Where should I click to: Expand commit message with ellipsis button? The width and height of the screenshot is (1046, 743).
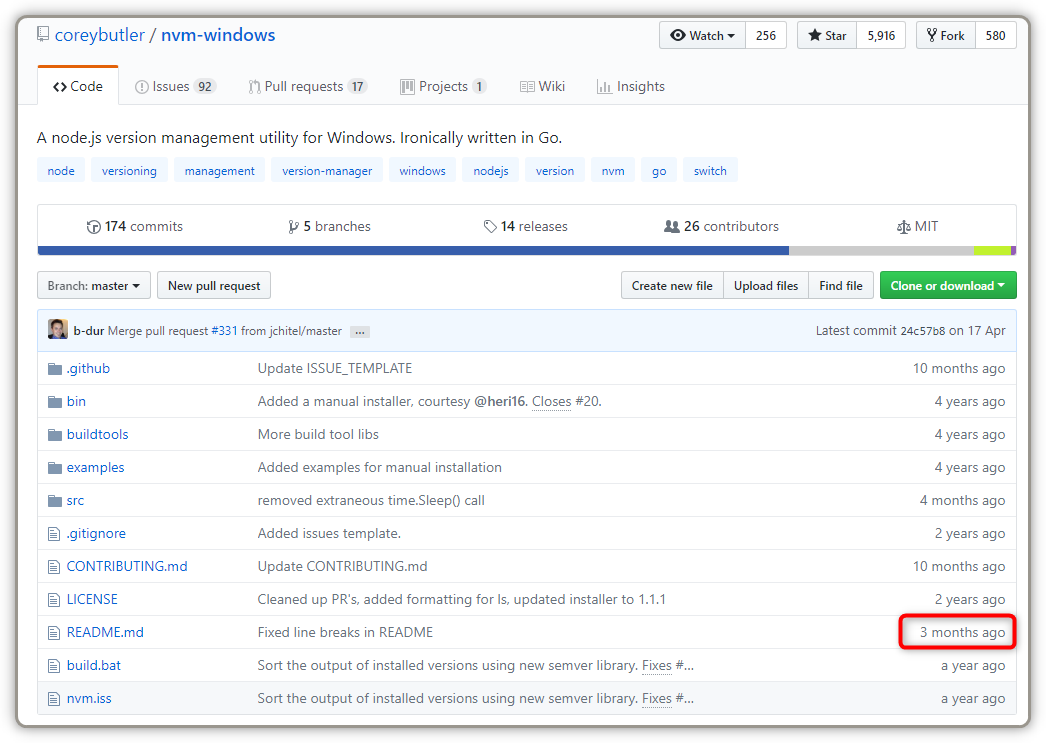click(360, 331)
